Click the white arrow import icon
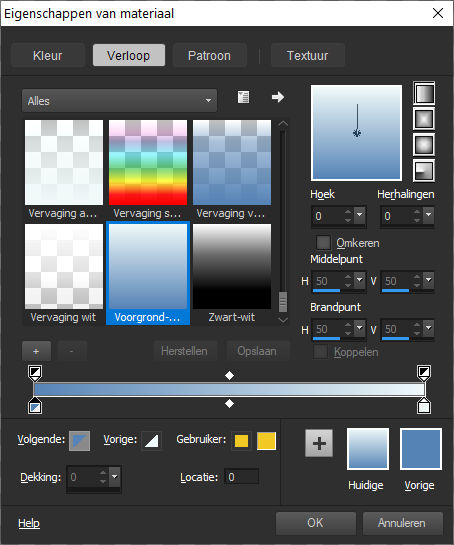 (278, 97)
